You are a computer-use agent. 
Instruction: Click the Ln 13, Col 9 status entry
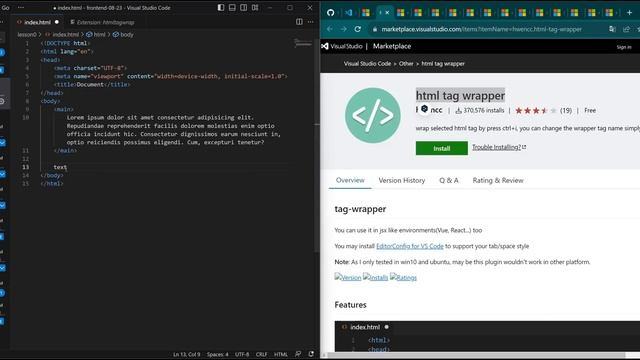187,354
